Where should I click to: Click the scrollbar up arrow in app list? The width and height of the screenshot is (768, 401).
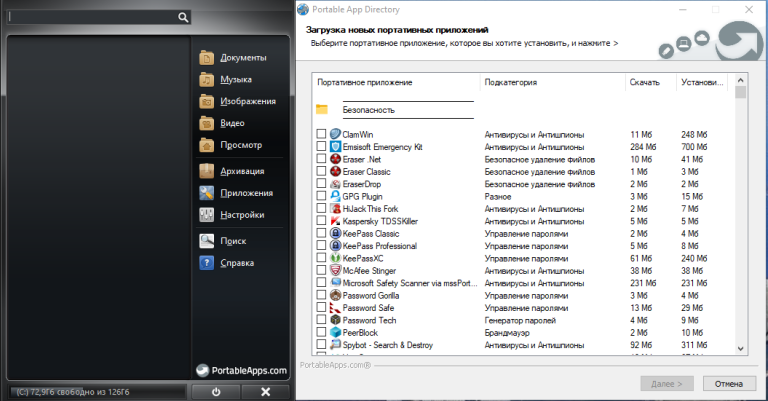[x=741, y=80]
